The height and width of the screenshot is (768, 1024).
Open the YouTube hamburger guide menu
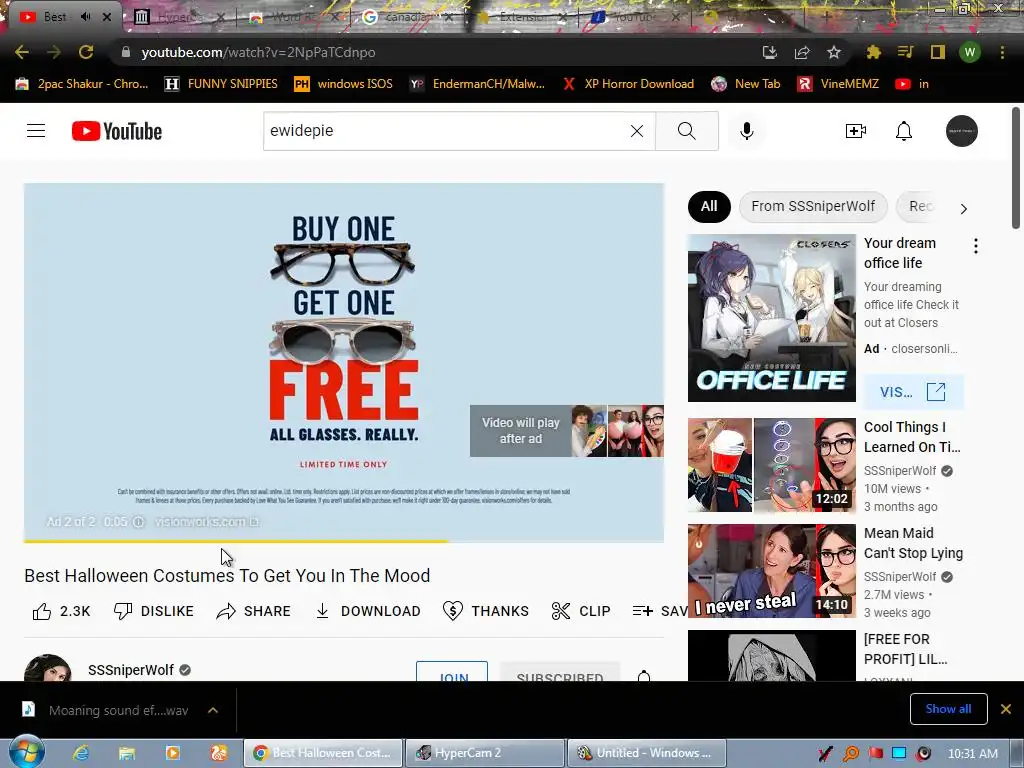(x=36, y=131)
